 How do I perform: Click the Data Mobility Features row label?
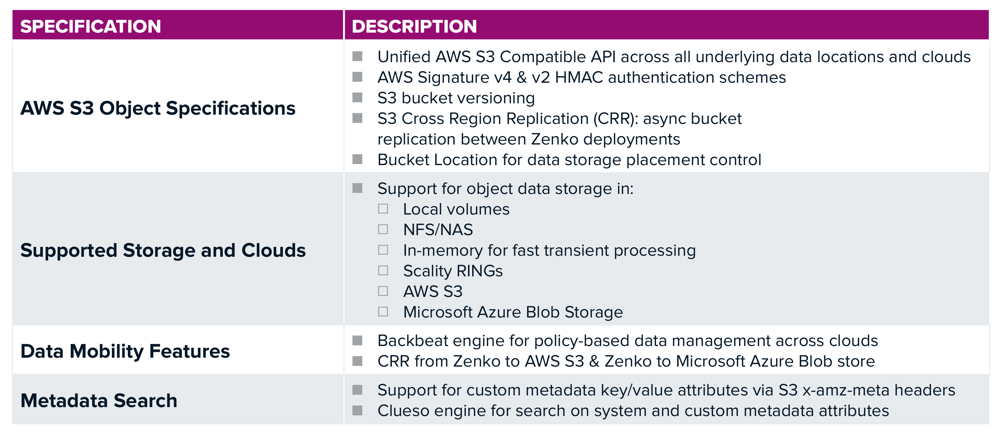coord(125,351)
